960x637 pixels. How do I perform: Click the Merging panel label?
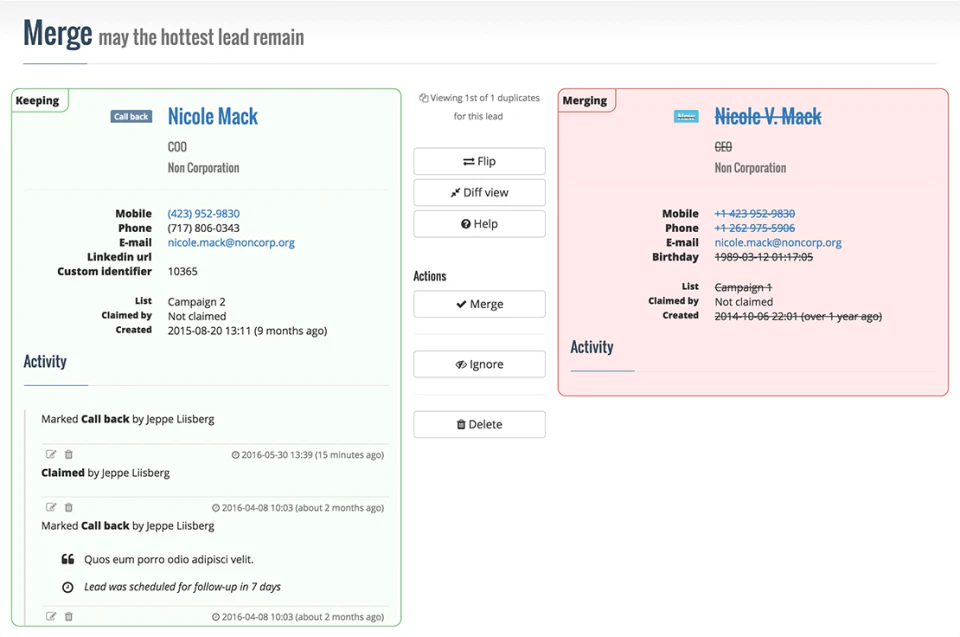coord(585,100)
